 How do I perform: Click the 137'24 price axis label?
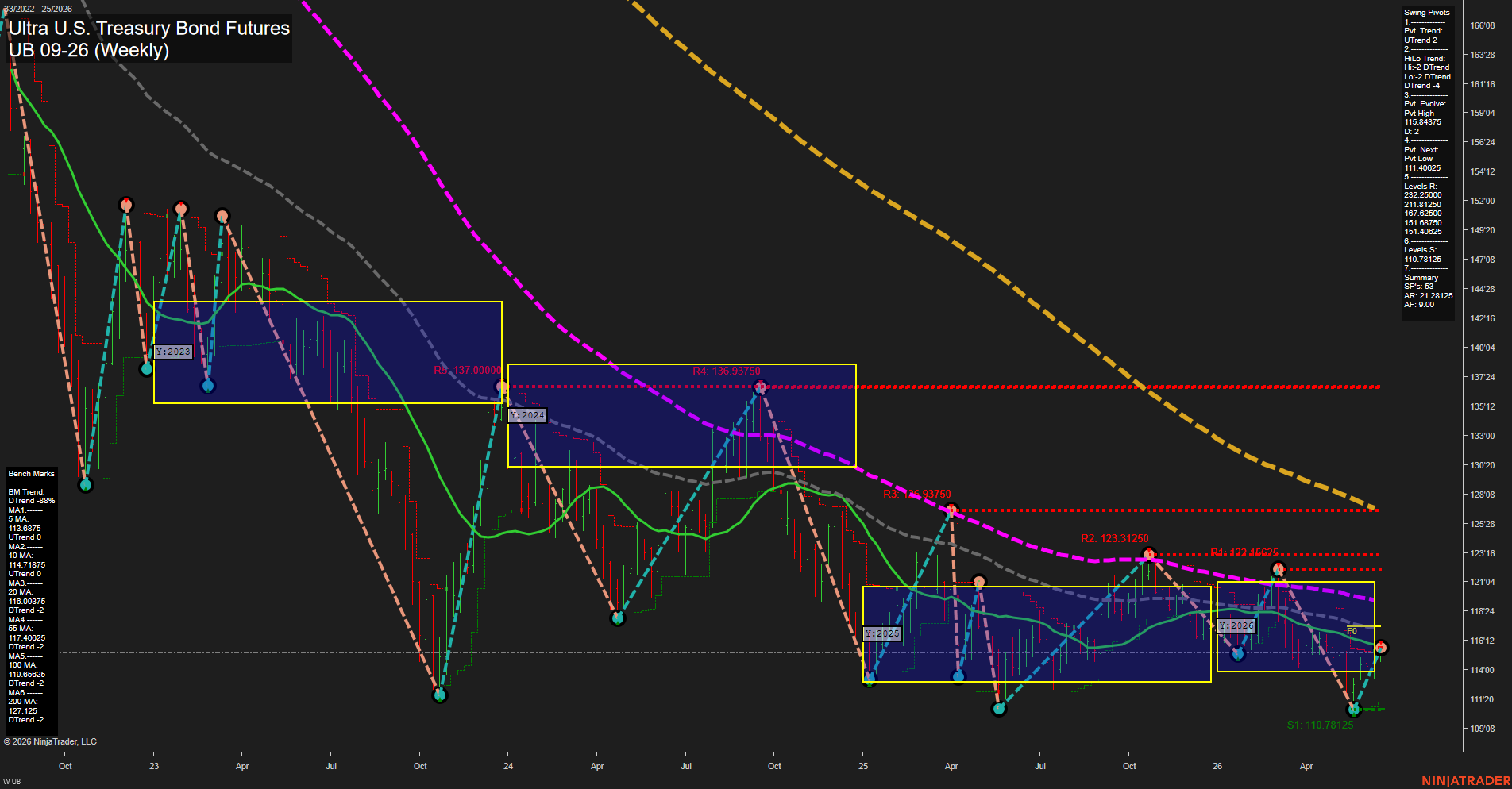(x=1482, y=377)
